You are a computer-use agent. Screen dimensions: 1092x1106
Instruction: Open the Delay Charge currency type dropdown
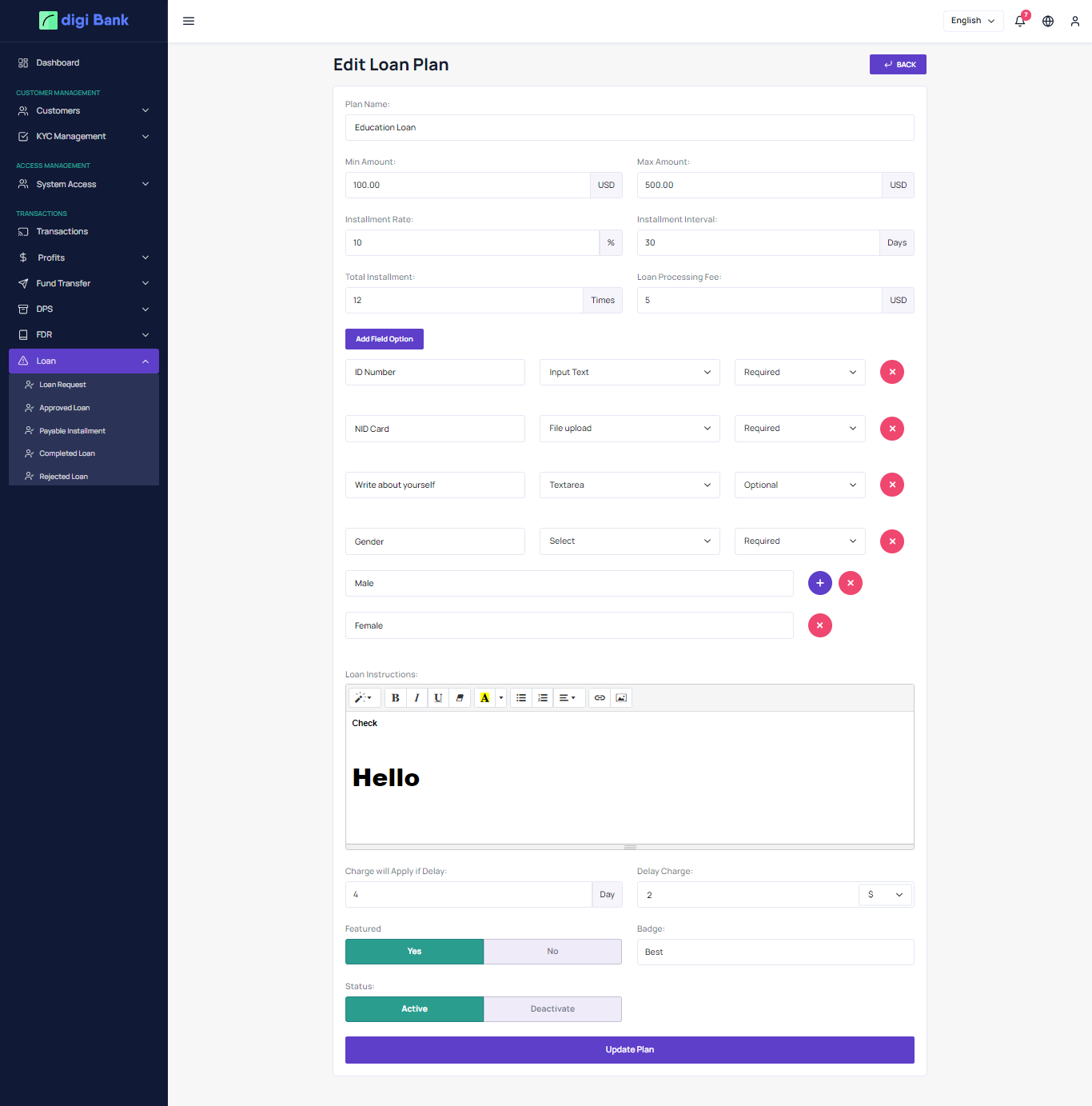pyautogui.click(x=885, y=895)
